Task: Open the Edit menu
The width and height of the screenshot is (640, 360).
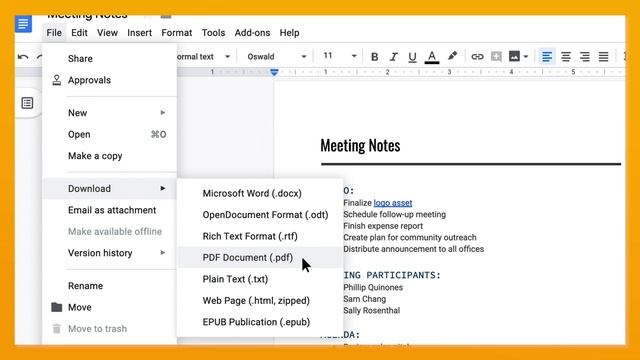Action: coord(79,33)
